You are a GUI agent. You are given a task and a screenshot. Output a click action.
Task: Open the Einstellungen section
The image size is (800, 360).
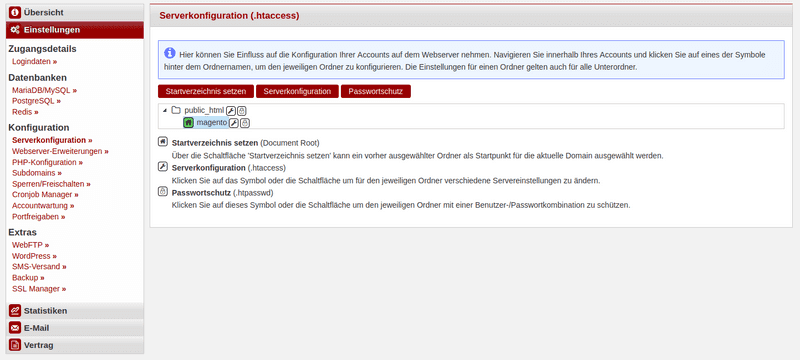[x=75, y=30]
